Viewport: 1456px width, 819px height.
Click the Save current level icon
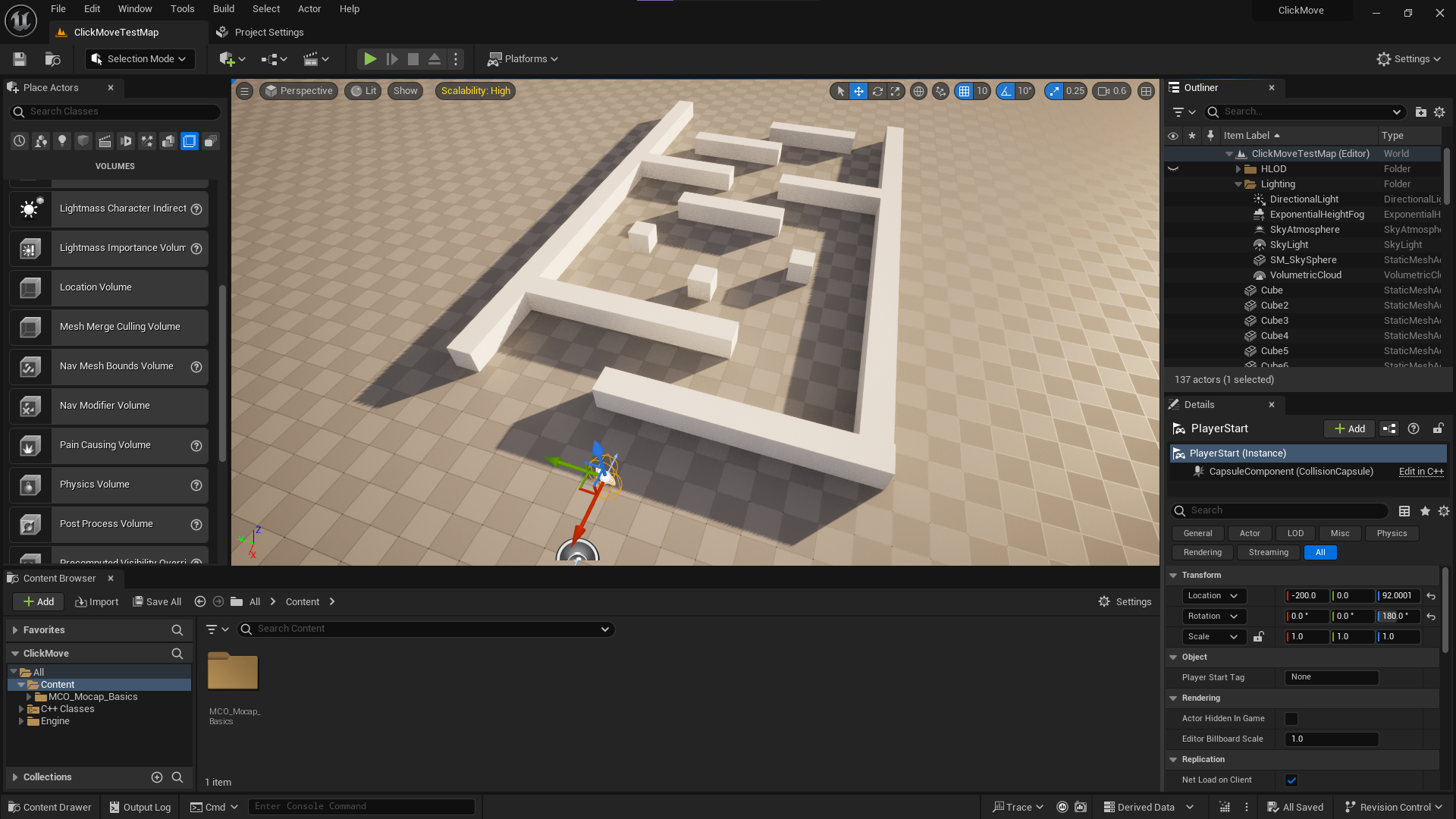(x=20, y=59)
